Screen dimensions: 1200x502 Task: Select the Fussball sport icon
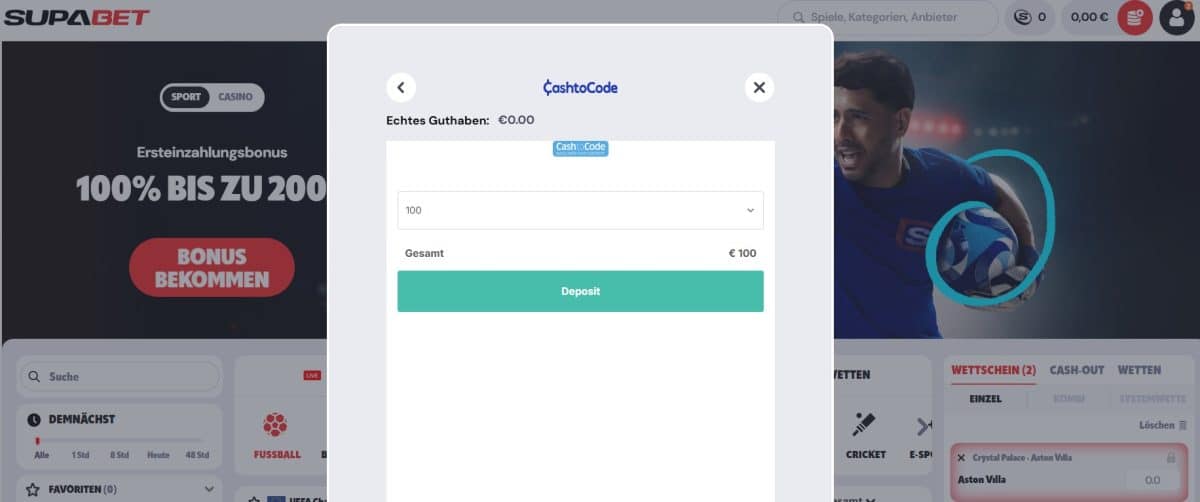coord(276,425)
